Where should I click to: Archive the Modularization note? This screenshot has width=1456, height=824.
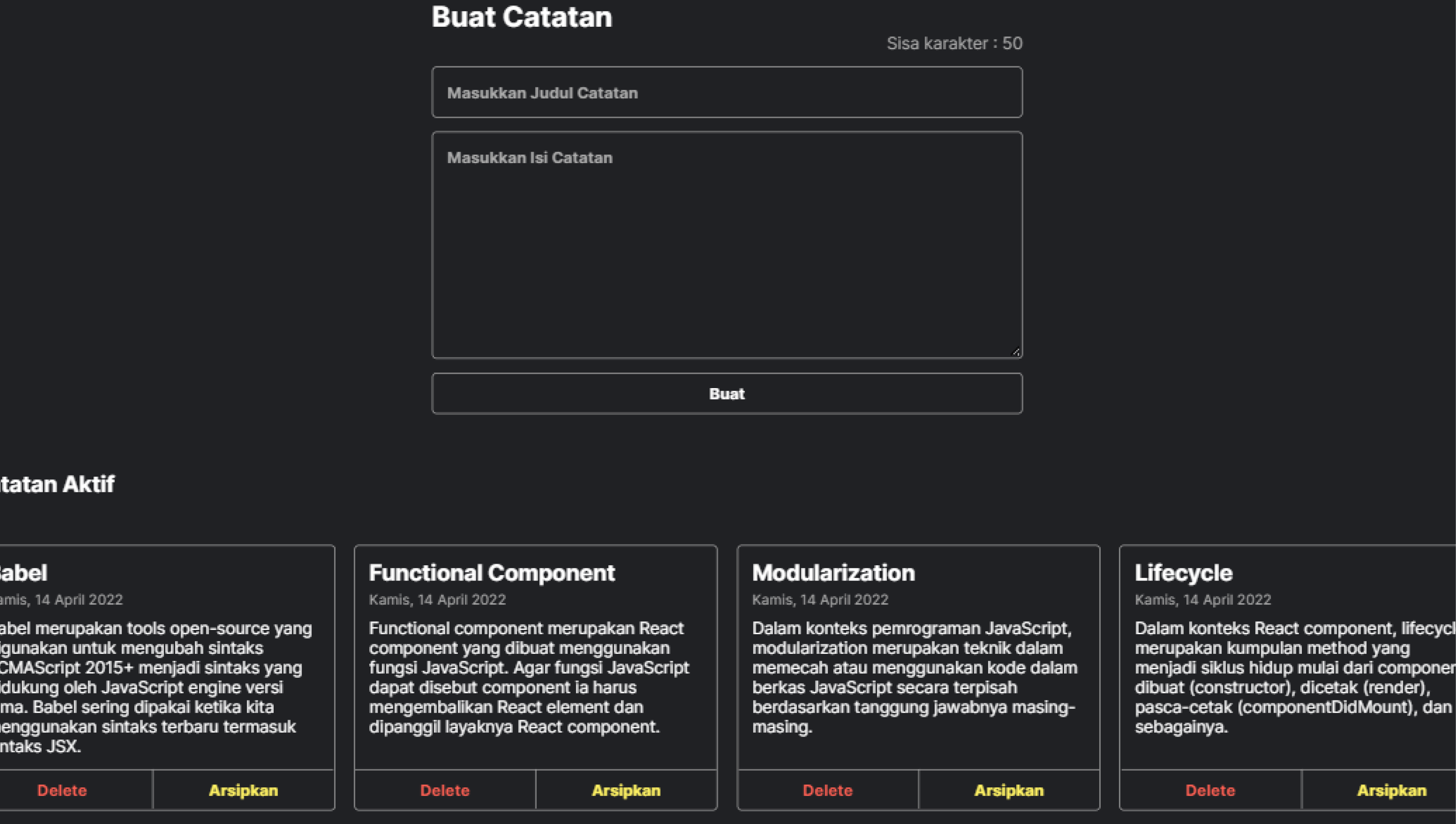(x=1009, y=790)
